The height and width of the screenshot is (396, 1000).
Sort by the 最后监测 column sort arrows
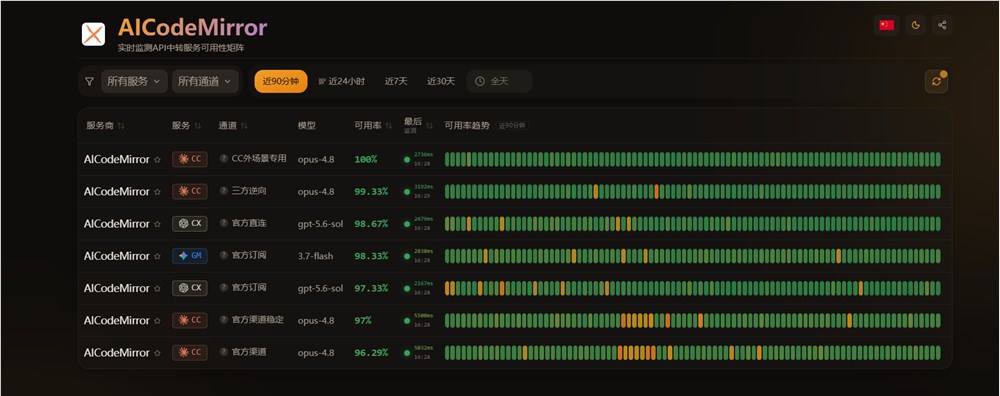[429, 126]
